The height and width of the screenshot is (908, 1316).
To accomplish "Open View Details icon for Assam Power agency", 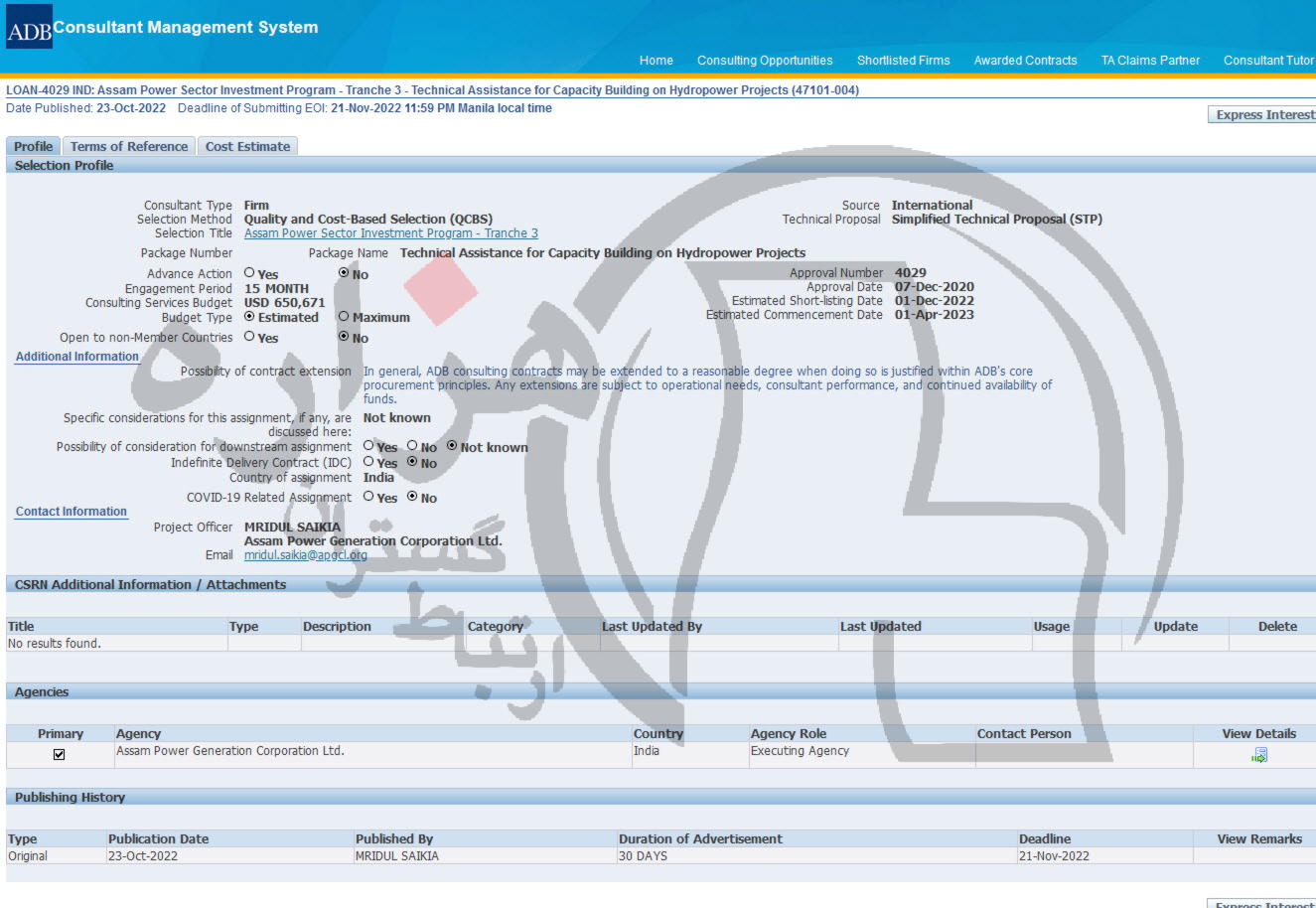I will tap(1259, 756).
